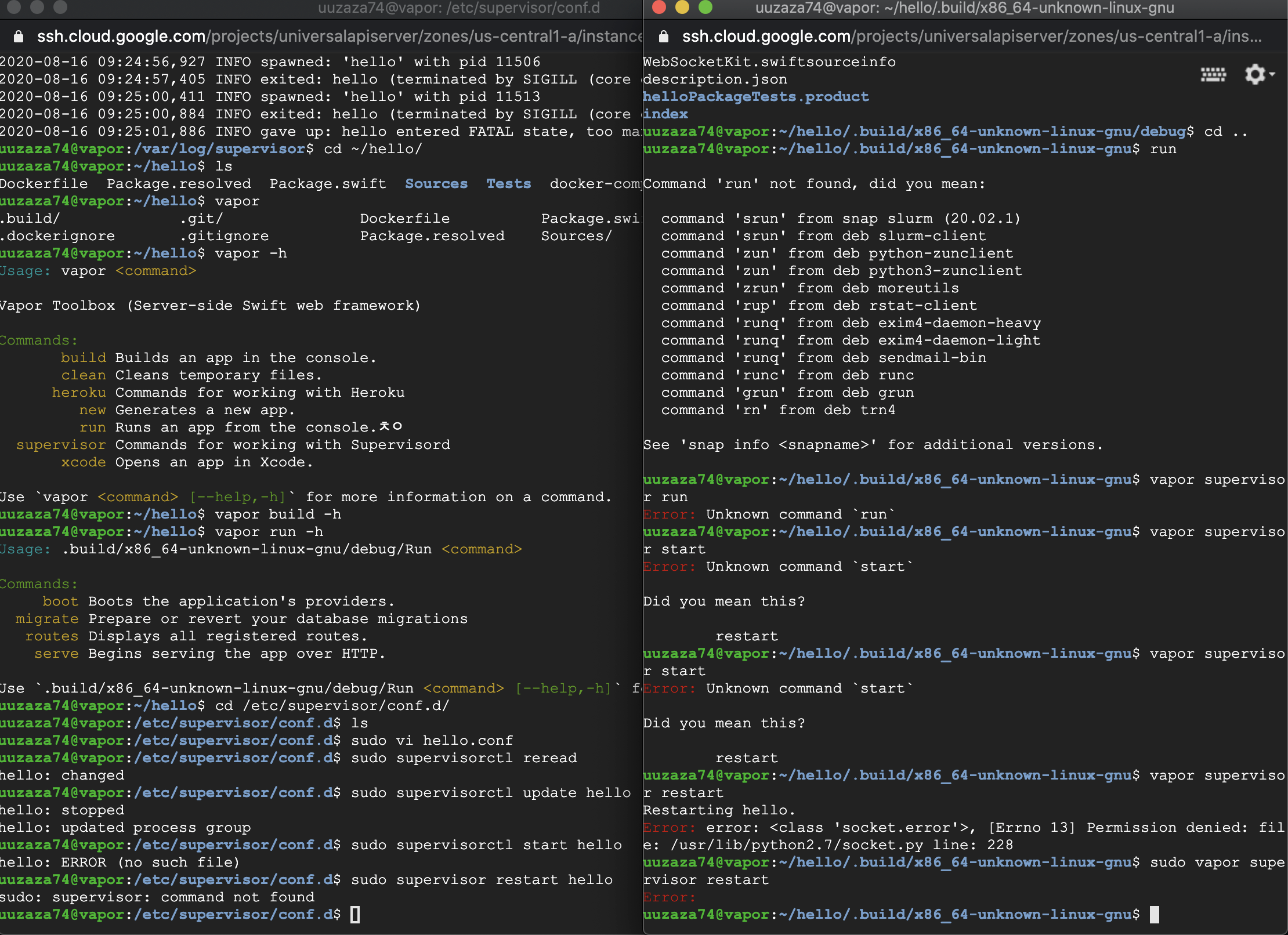
Task: Close the right SSH window with red button
Action: point(659,7)
